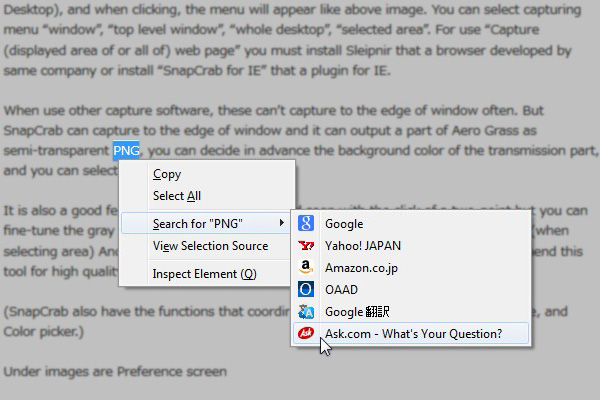Click the highlighted PNG word in the text
Screen dimensions: 600x400
coord(126,150)
